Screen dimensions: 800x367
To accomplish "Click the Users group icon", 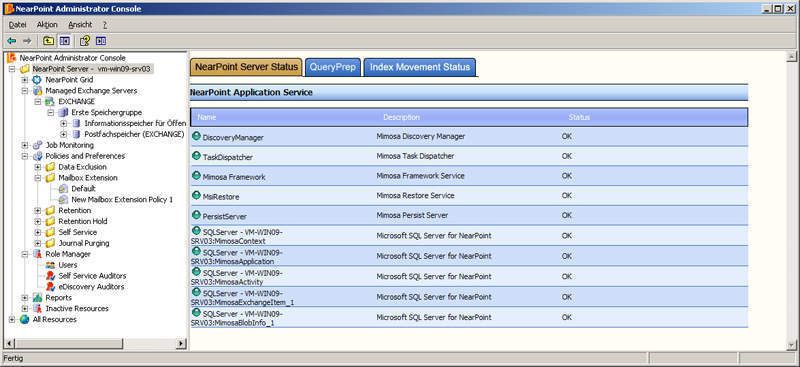I will (x=50, y=265).
